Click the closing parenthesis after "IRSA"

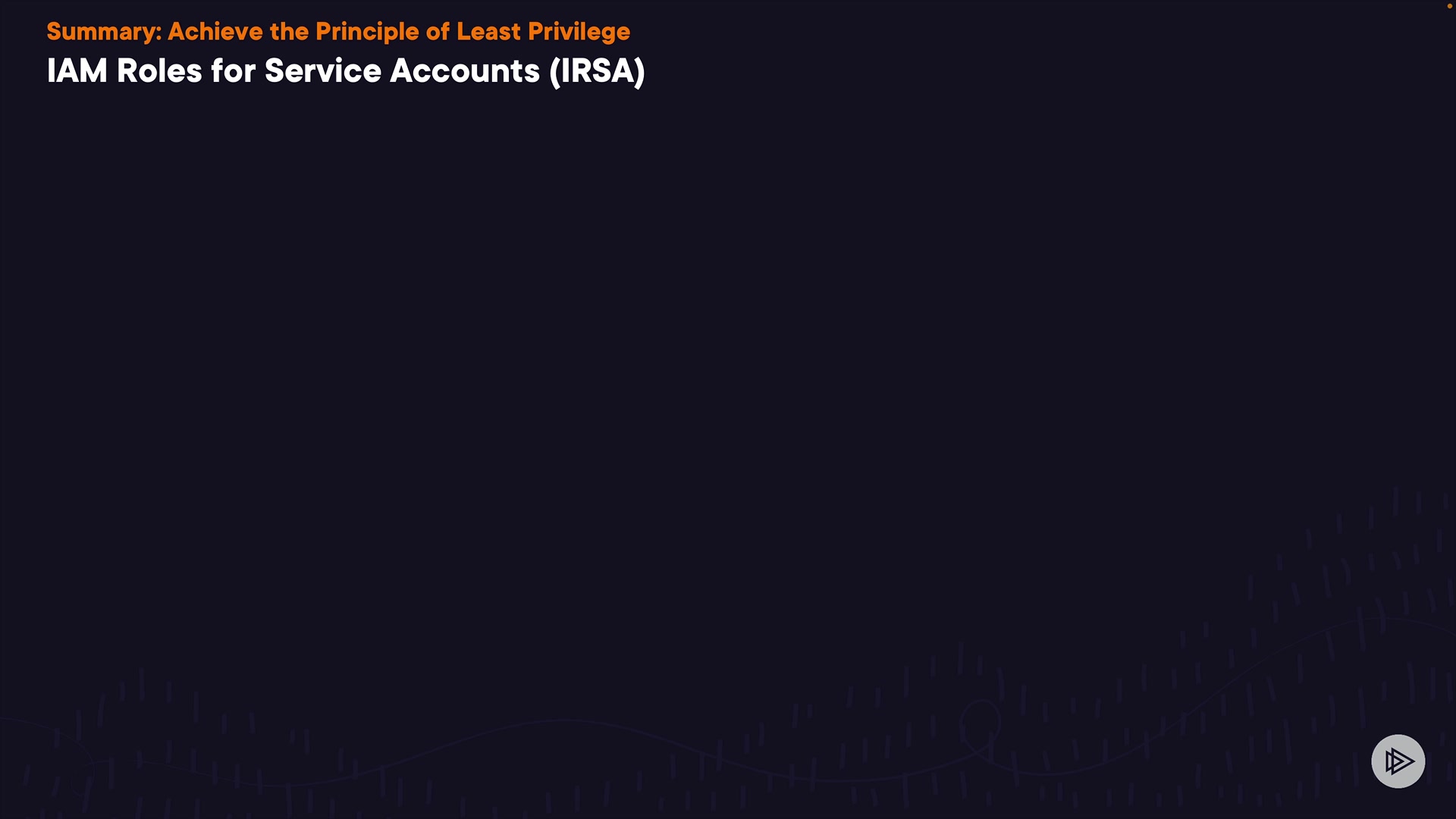click(640, 72)
